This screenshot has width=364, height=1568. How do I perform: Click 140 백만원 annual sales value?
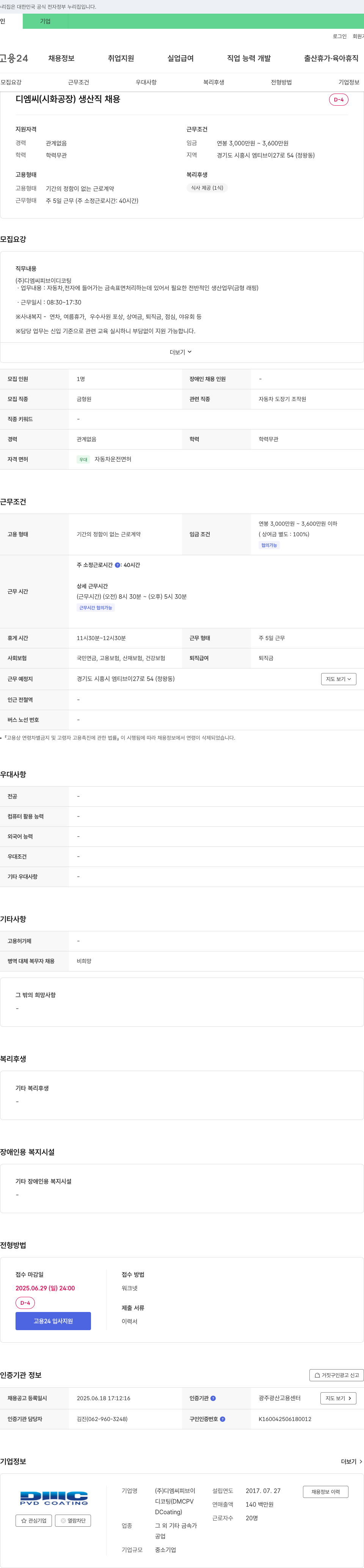coord(260,1505)
